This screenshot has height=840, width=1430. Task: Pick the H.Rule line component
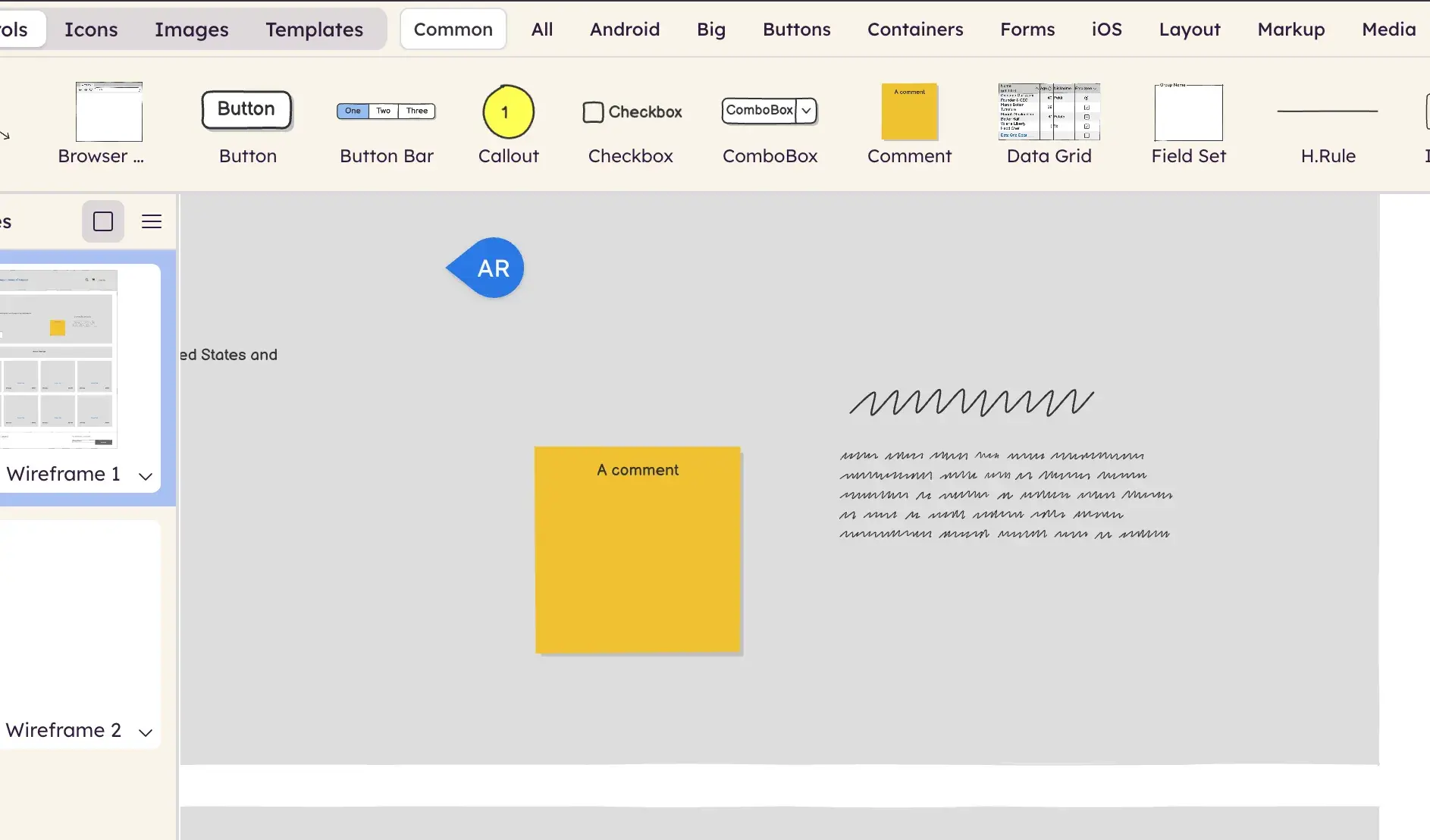[x=1328, y=112]
